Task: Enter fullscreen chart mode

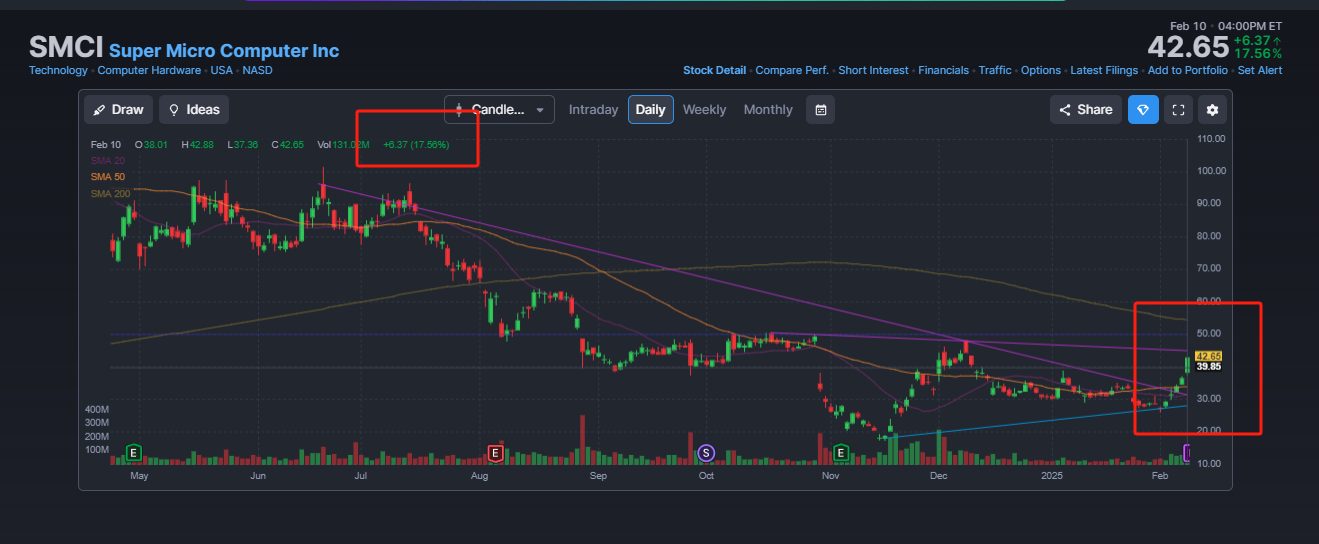Action: point(1178,110)
